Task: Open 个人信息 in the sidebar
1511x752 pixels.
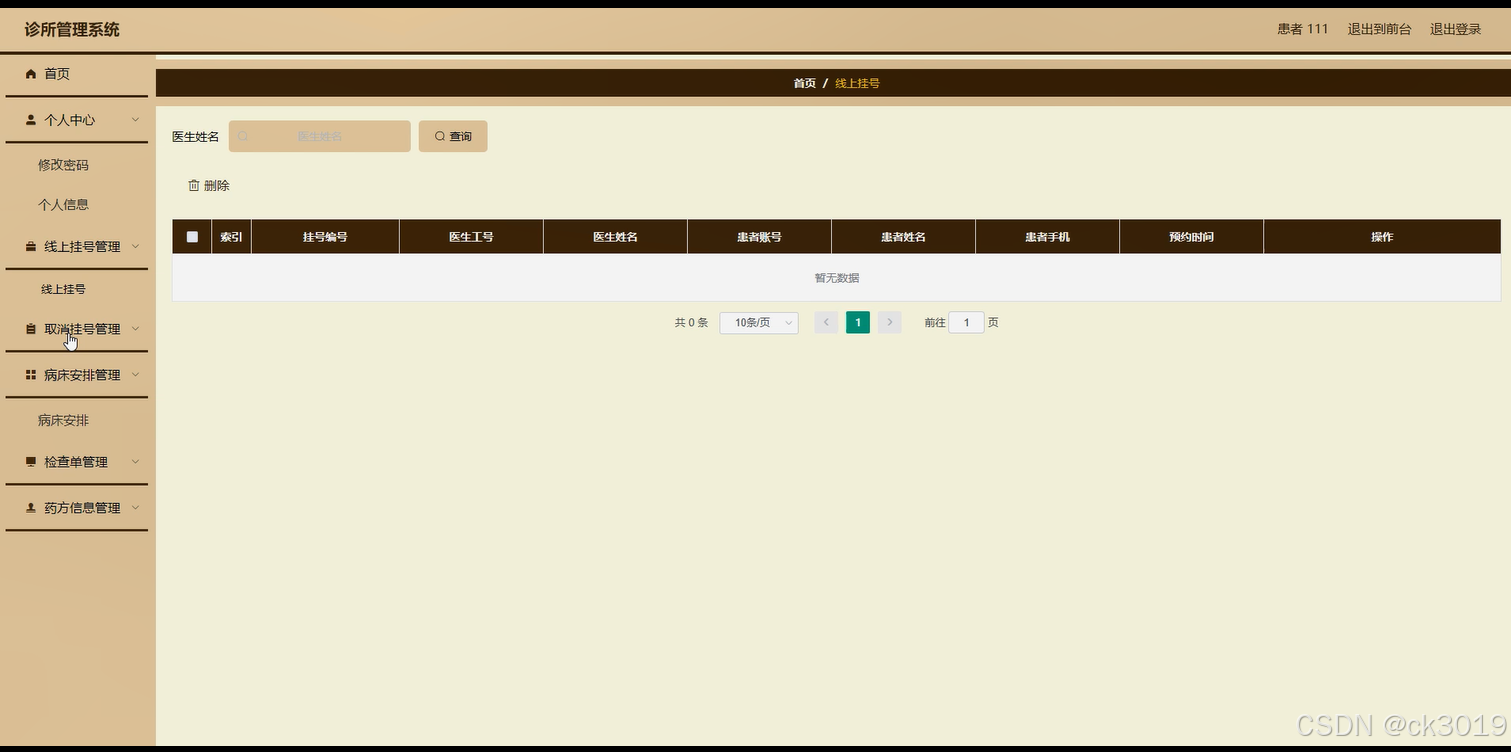Action: click(x=63, y=204)
